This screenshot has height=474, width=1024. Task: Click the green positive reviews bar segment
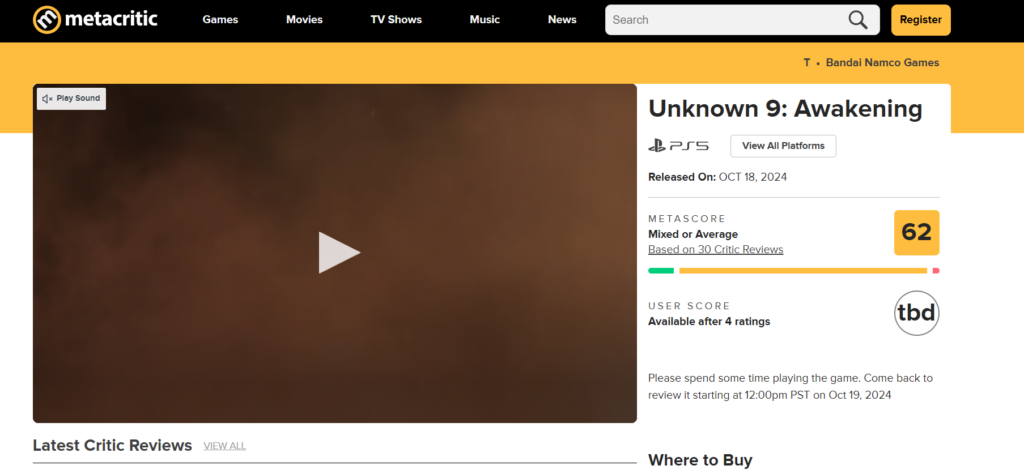click(661, 270)
